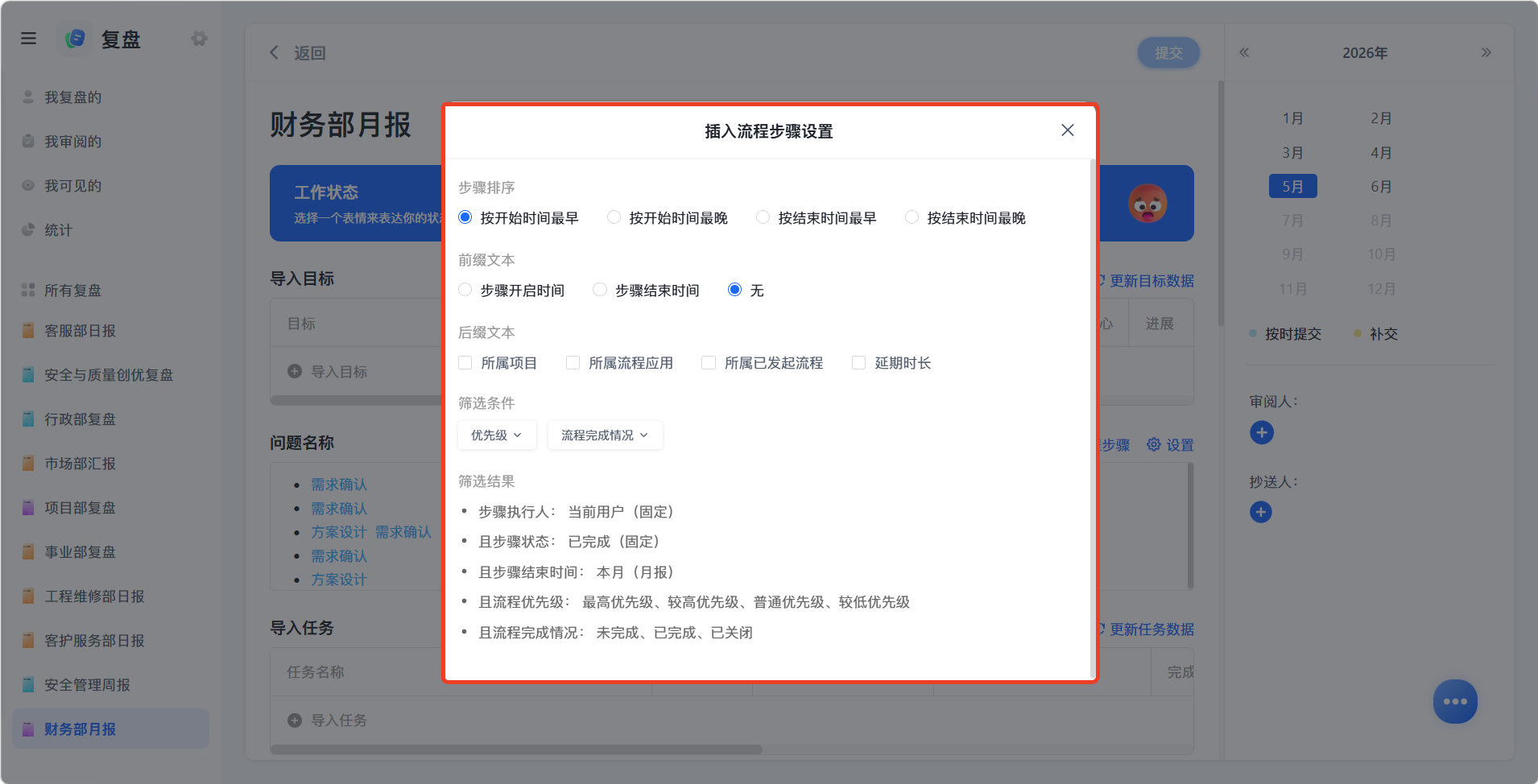Click the 统计 pie chart icon
1538x784 pixels.
28,229
